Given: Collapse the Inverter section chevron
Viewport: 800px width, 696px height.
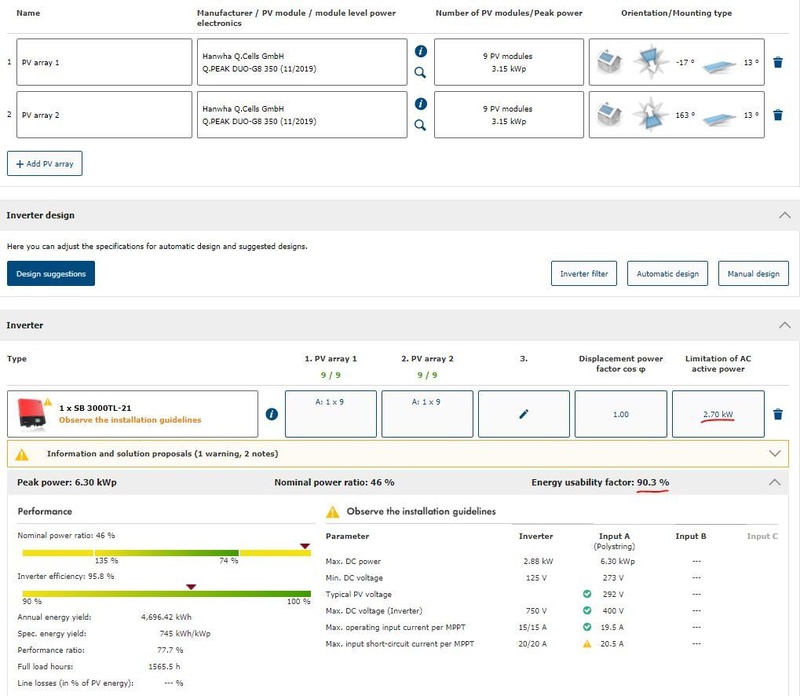Looking at the screenshot, I should click(783, 325).
